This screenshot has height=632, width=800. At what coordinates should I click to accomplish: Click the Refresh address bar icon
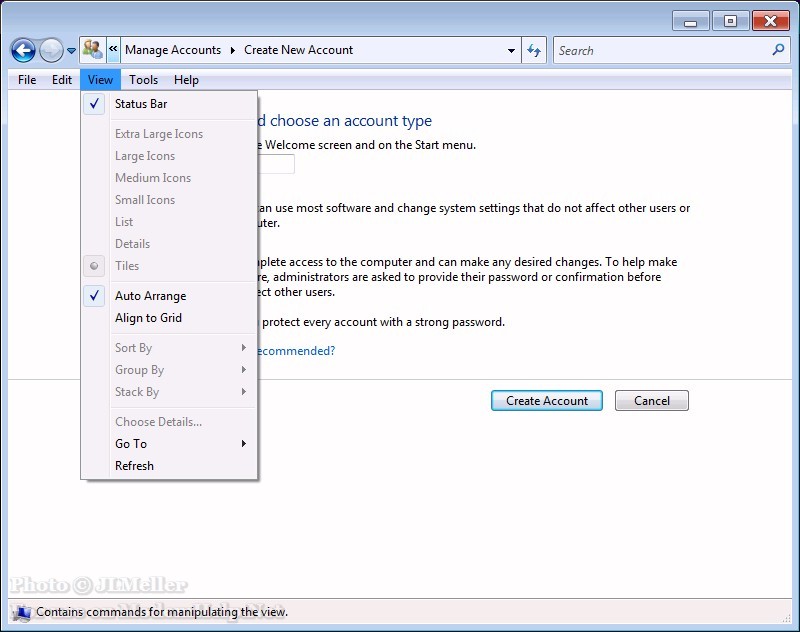click(534, 50)
